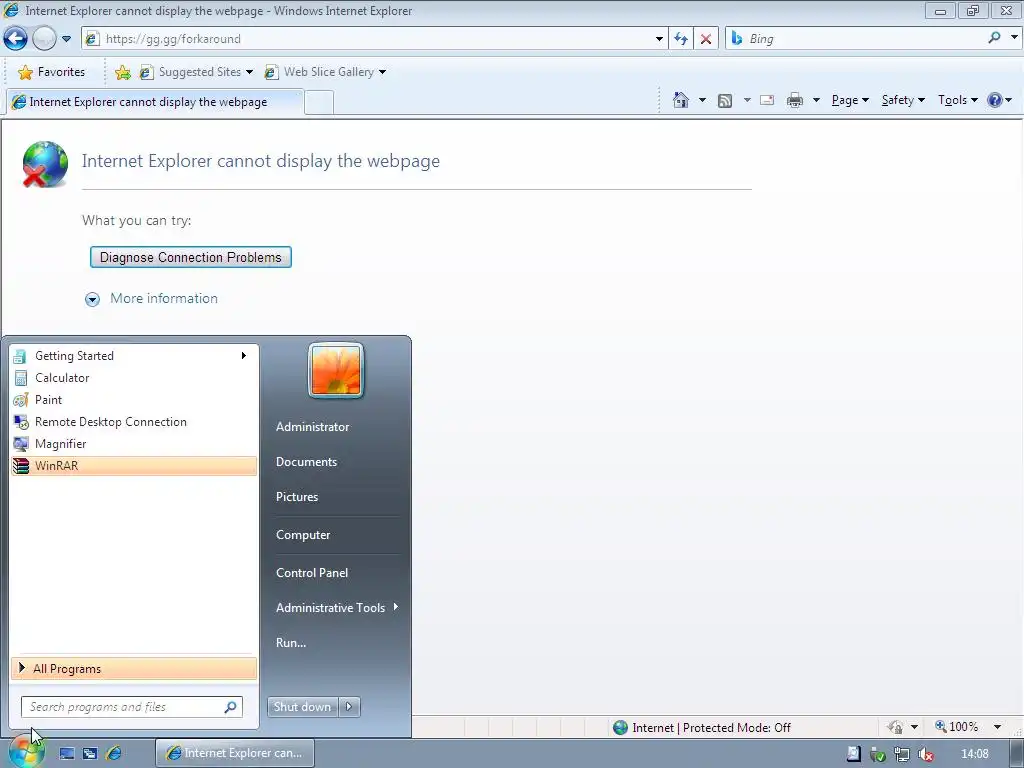Select the 'Internet Explorer cannot display the webpage' tab
This screenshot has width=1024, height=768.
(153, 102)
